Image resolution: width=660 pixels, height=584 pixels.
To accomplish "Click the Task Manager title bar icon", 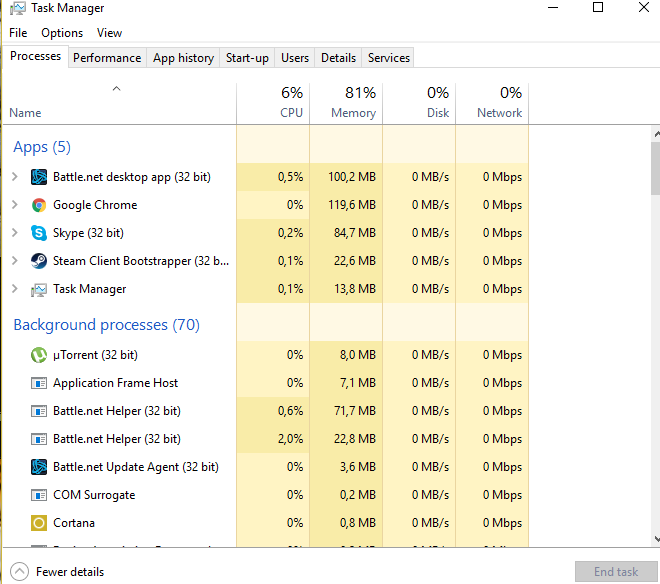I will point(17,8).
